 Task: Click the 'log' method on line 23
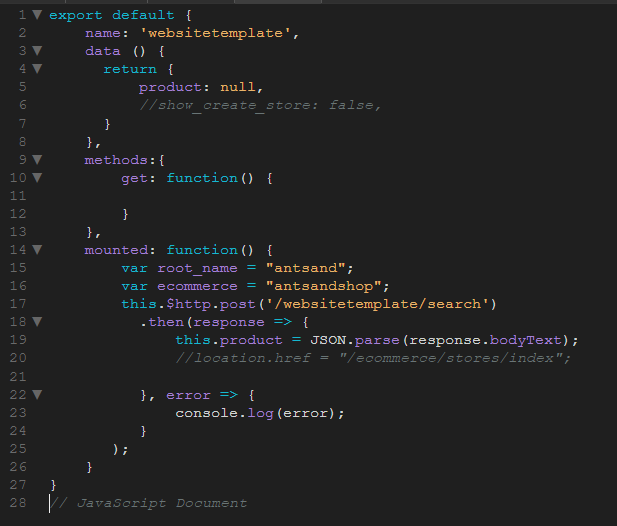click(x=260, y=413)
